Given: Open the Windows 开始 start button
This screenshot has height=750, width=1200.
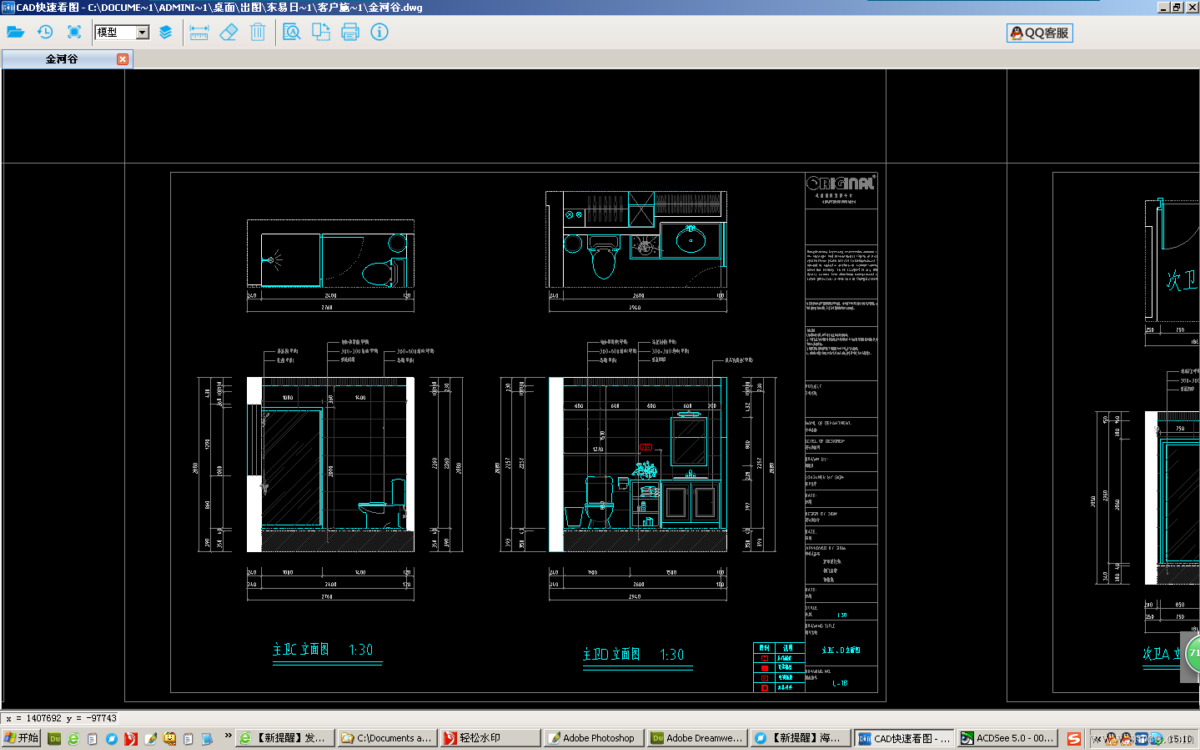Looking at the screenshot, I should point(21,738).
